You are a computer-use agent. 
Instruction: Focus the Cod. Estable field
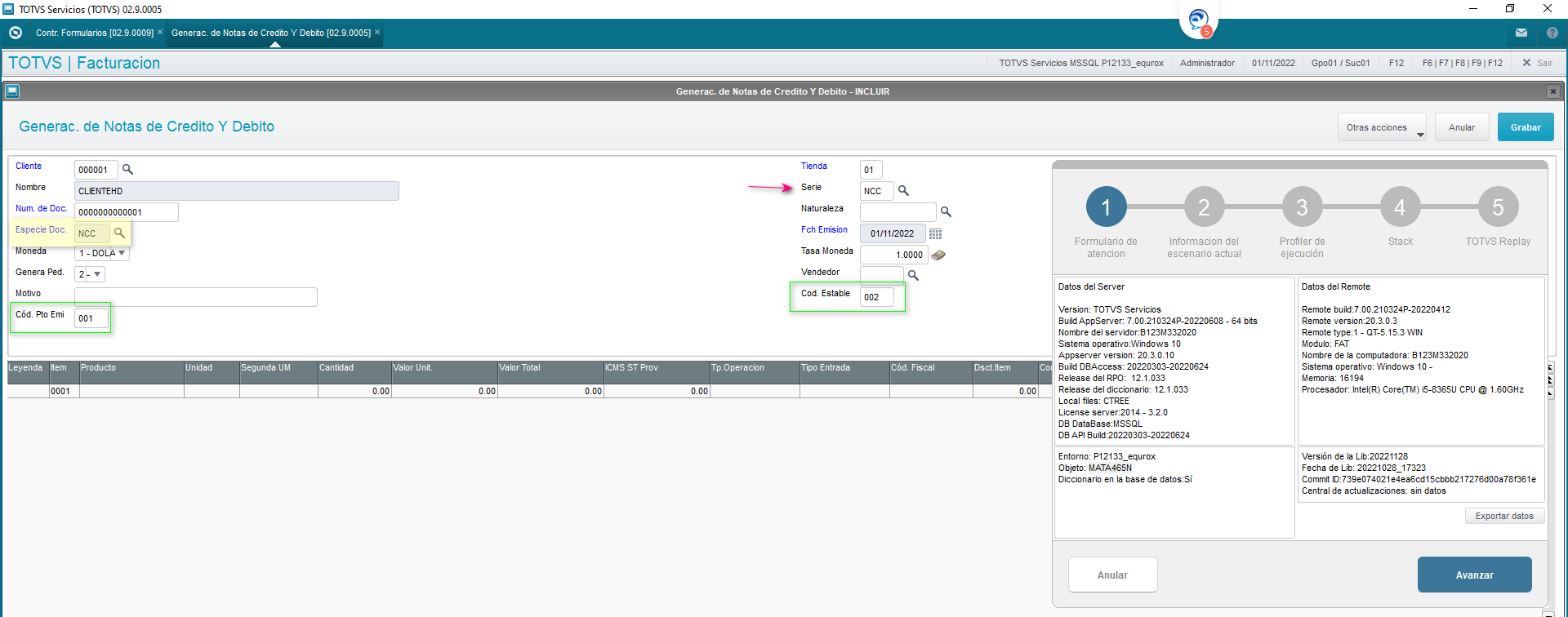[876, 297]
